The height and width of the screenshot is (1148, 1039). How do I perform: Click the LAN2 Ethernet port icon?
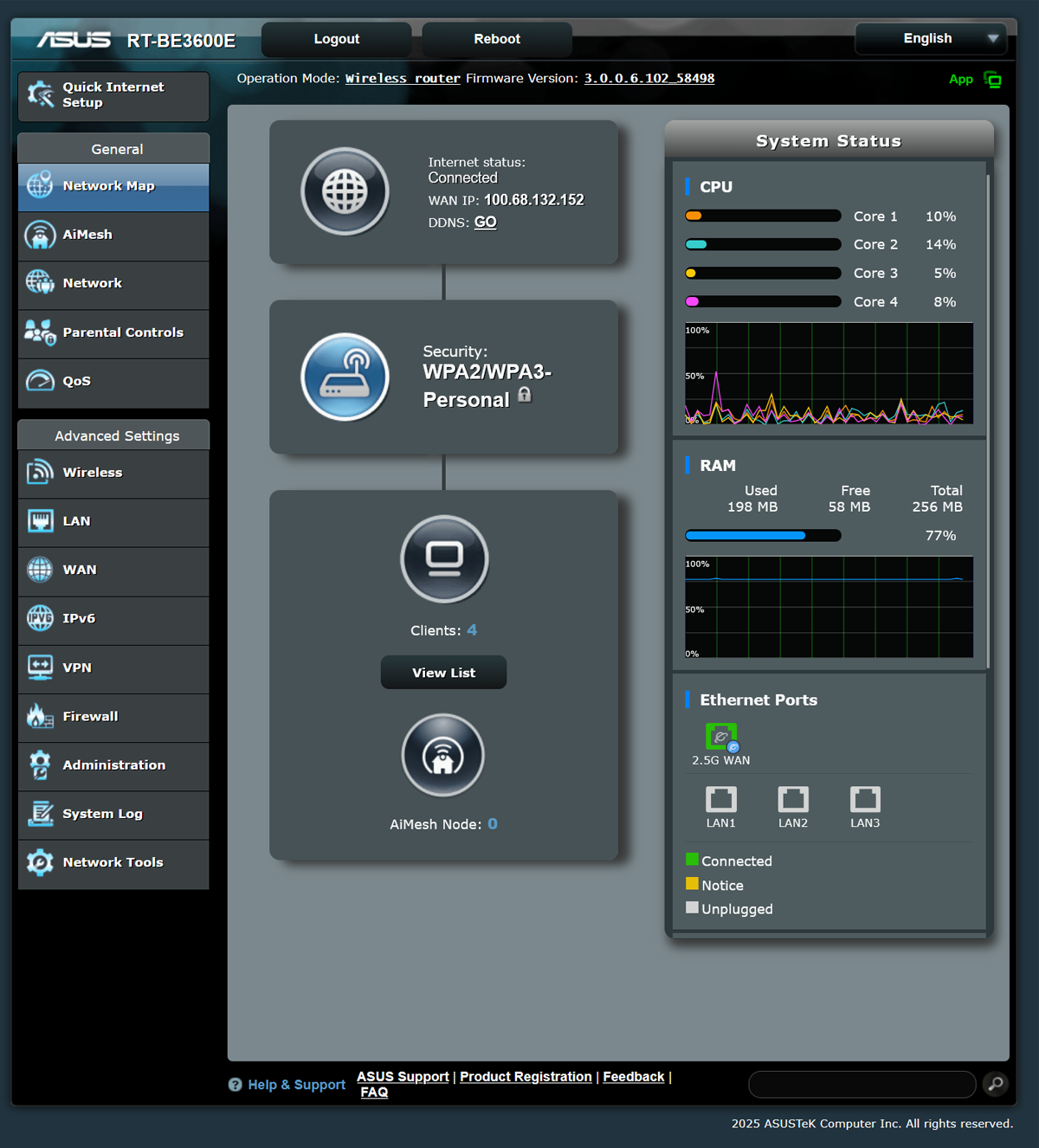coord(792,799)
